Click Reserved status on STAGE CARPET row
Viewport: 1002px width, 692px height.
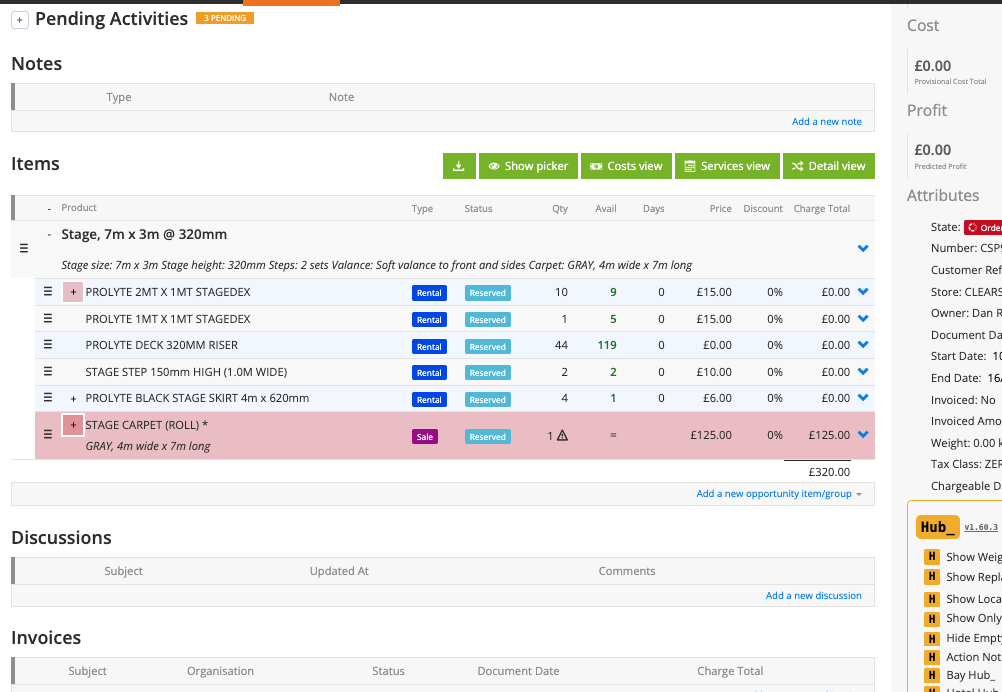488,437
